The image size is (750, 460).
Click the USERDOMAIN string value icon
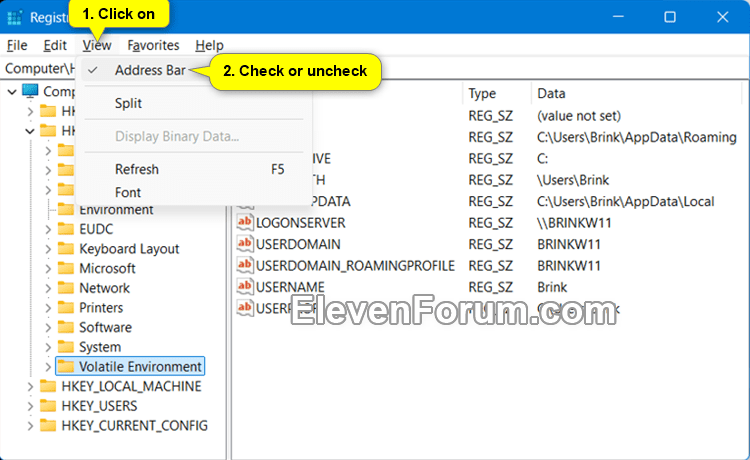click(x=245, y=244)
